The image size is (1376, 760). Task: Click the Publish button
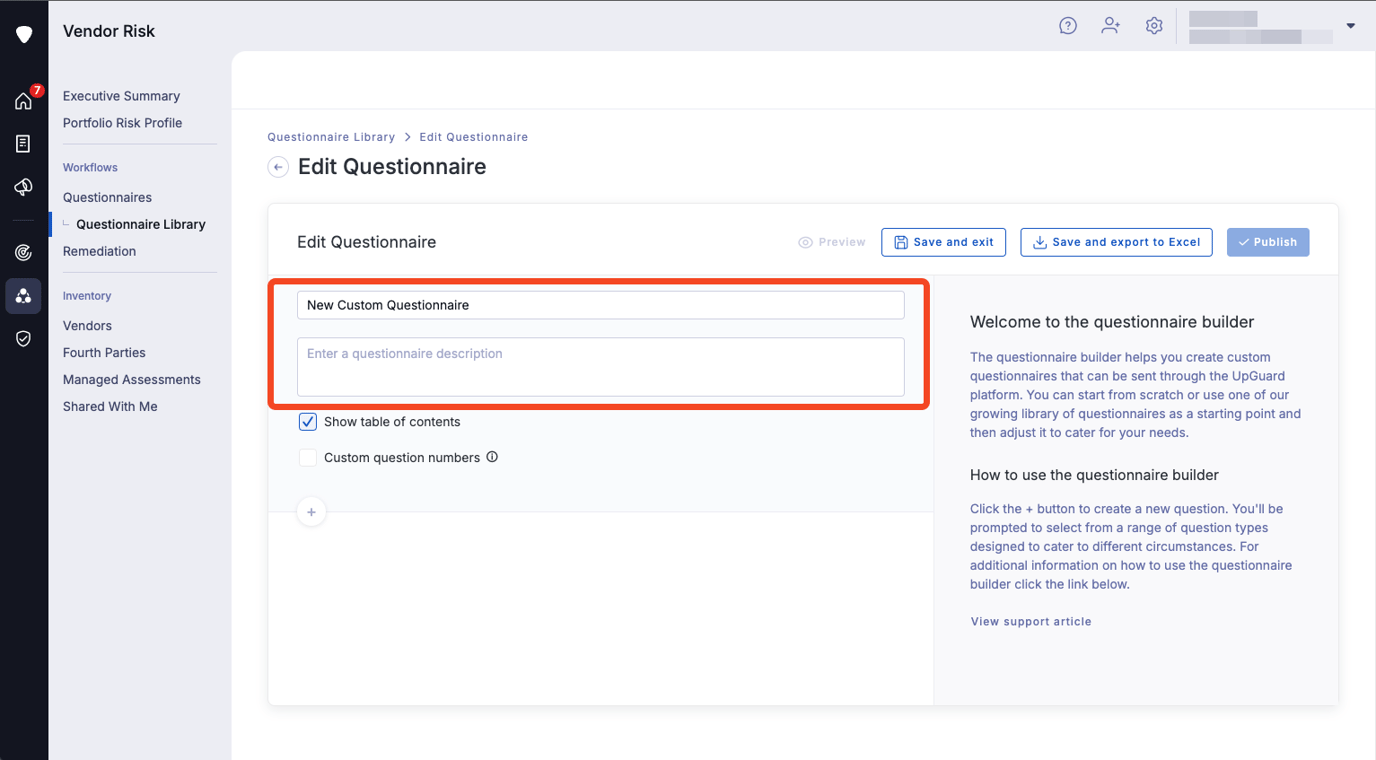pos(1267,242)
